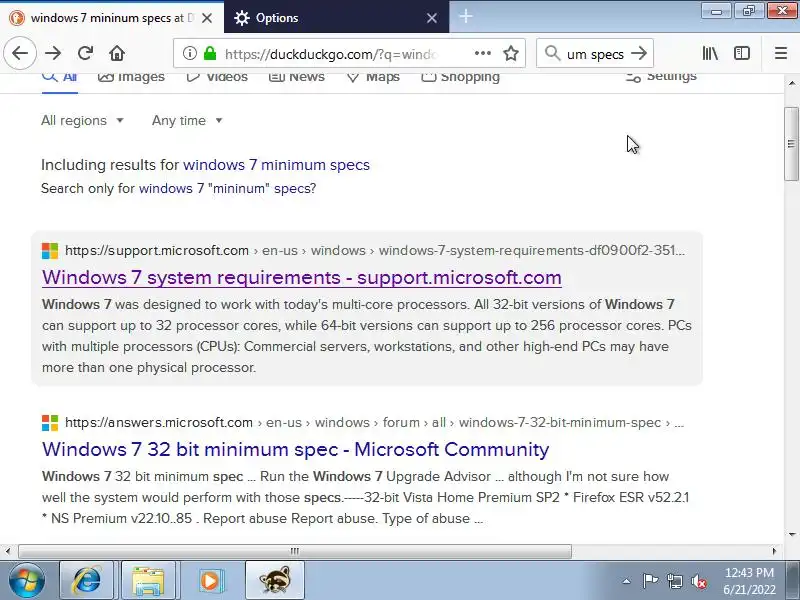Click in the um specs search box
The width and height of the screenshot is (800, 600).
coord(595,54)
